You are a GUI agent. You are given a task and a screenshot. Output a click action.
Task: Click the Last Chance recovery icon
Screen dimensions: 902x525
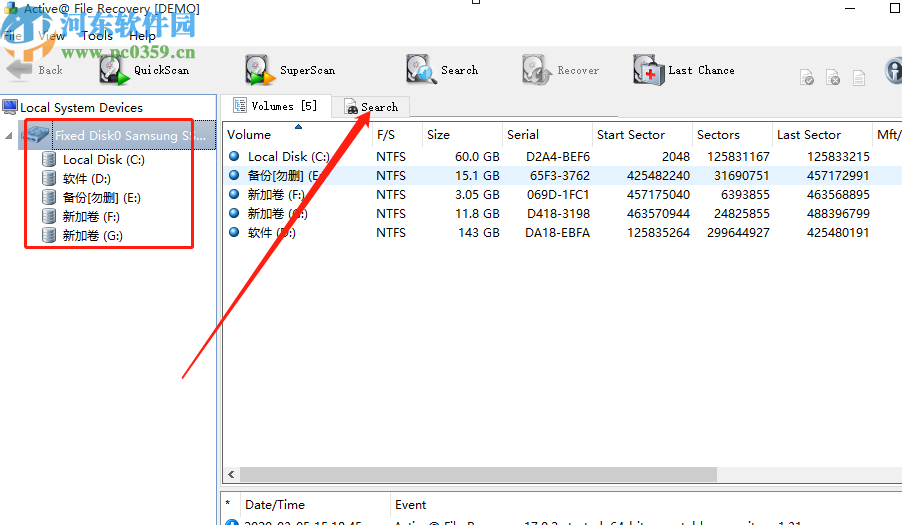point(648,70)
